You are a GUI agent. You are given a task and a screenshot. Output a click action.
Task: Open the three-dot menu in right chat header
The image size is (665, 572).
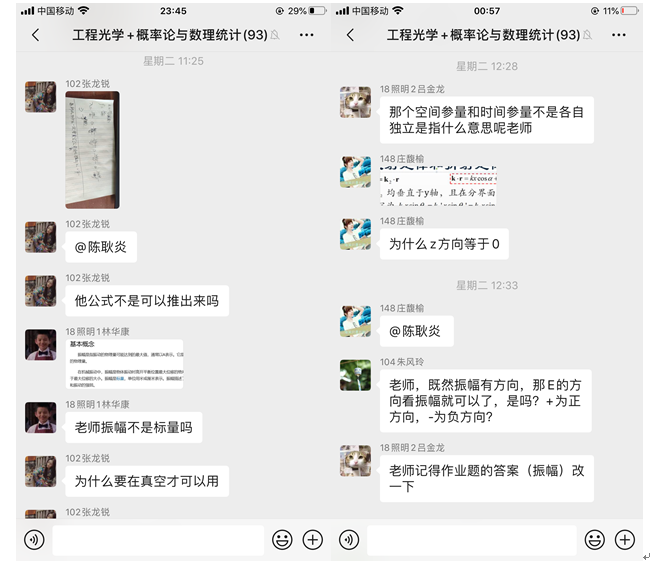(x=621, y=35)
